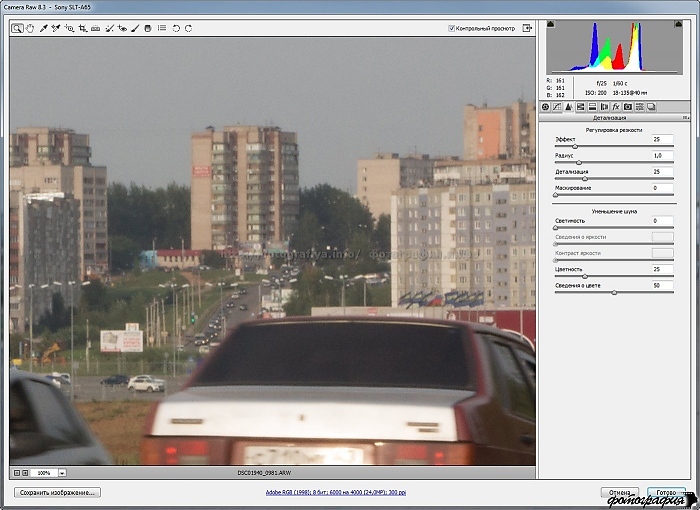Viewport: 700px width, 510px height.
Task: Open the Camera Calibration panel tab
Action: (x=628, y=107)
